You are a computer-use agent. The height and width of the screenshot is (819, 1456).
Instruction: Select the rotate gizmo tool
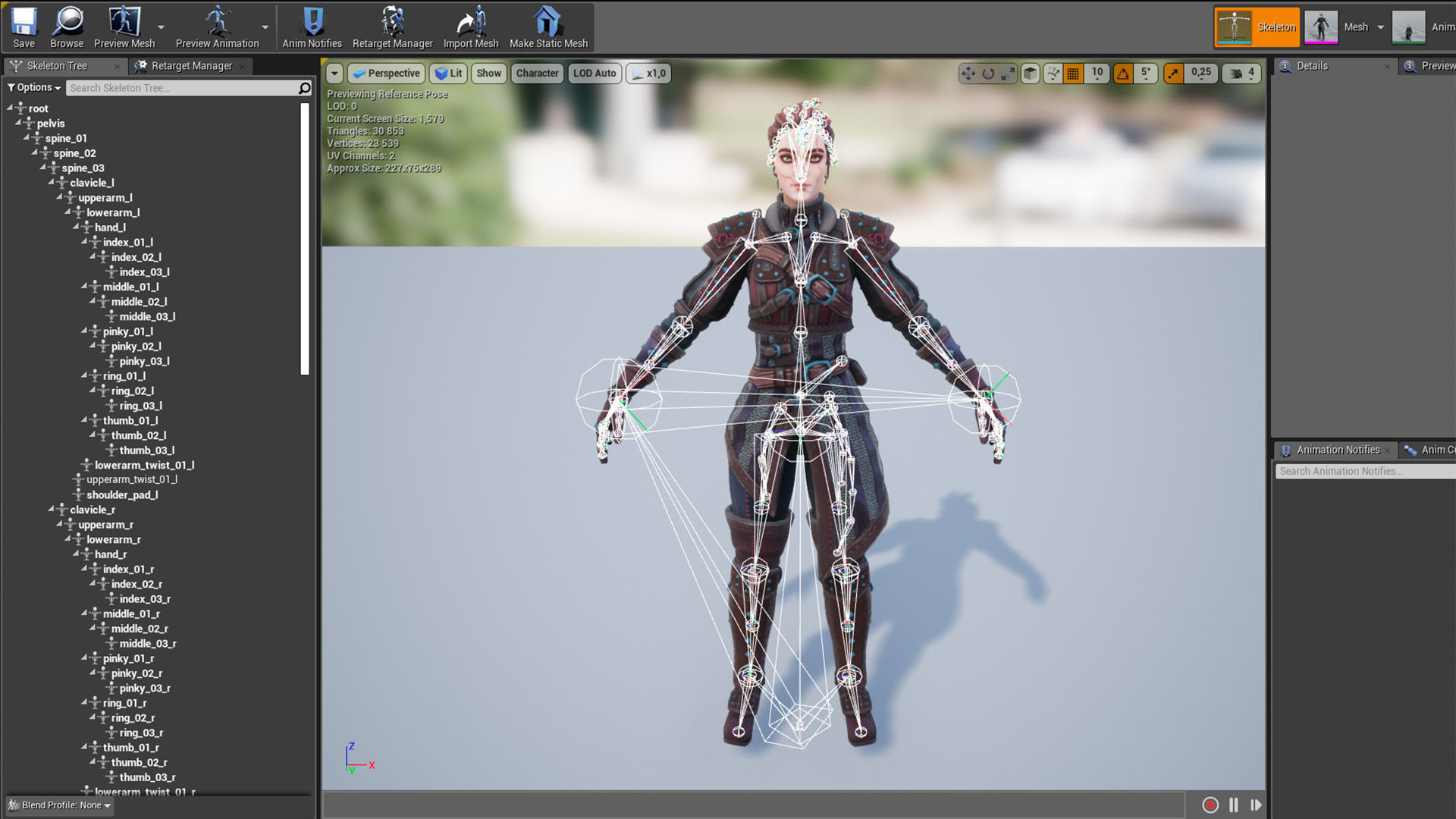[x=988, y=74]
